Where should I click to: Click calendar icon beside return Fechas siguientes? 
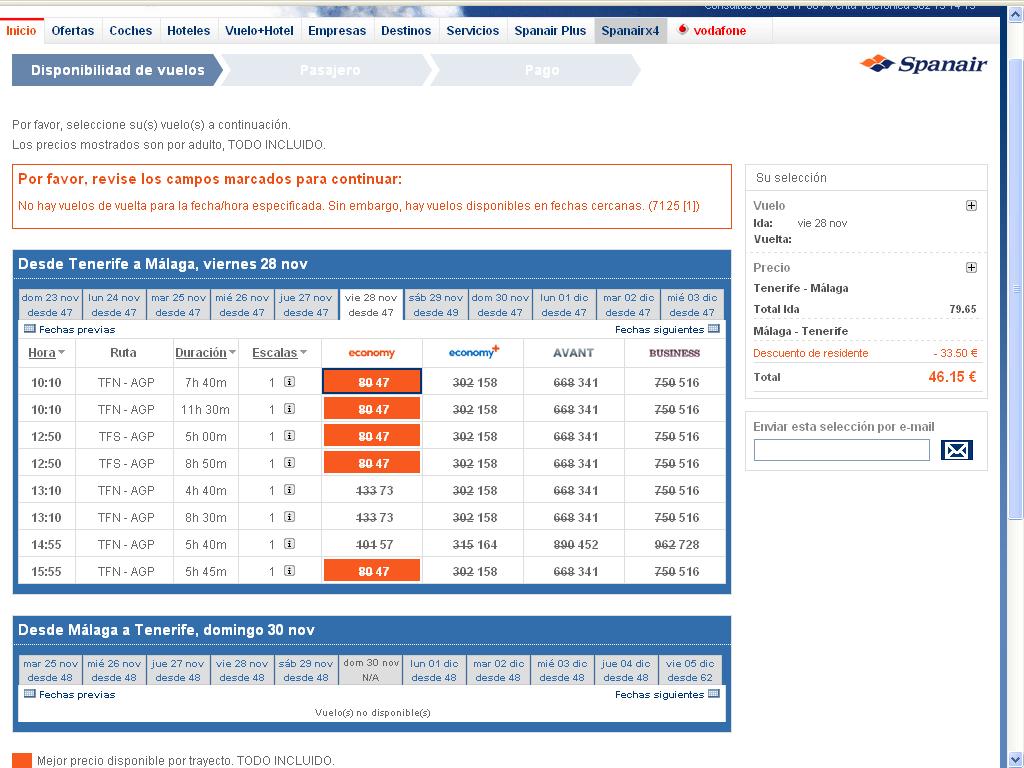tap(713, 694)
